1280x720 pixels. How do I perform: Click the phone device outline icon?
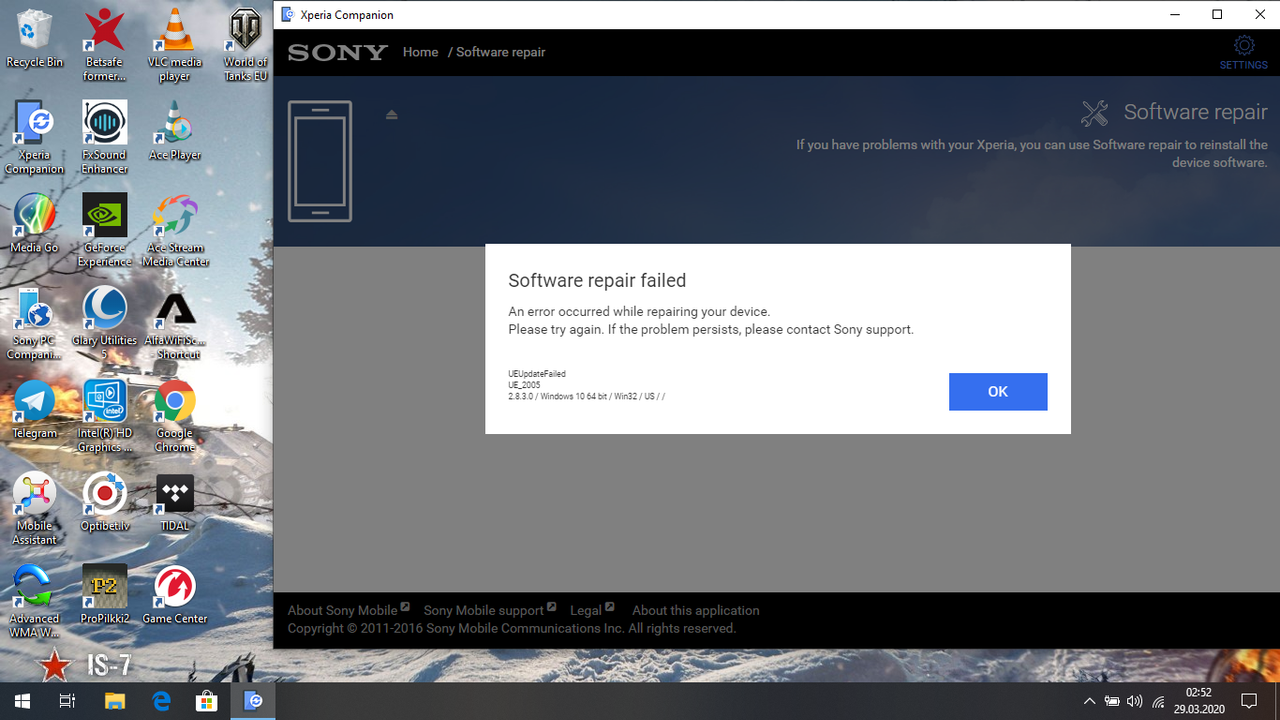click(320, 161)
